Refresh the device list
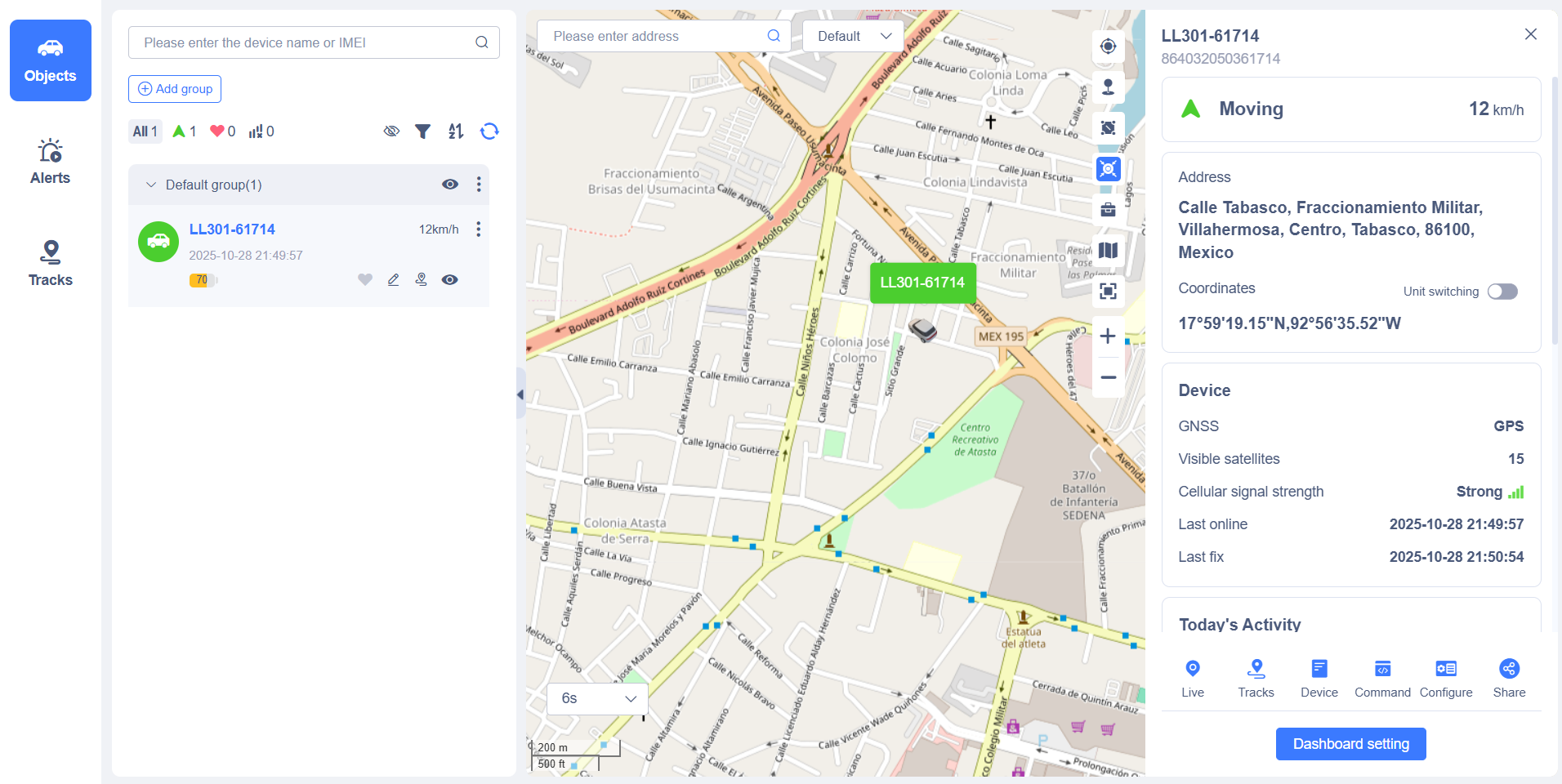The image size is (1562, 784). pos(489,131)
